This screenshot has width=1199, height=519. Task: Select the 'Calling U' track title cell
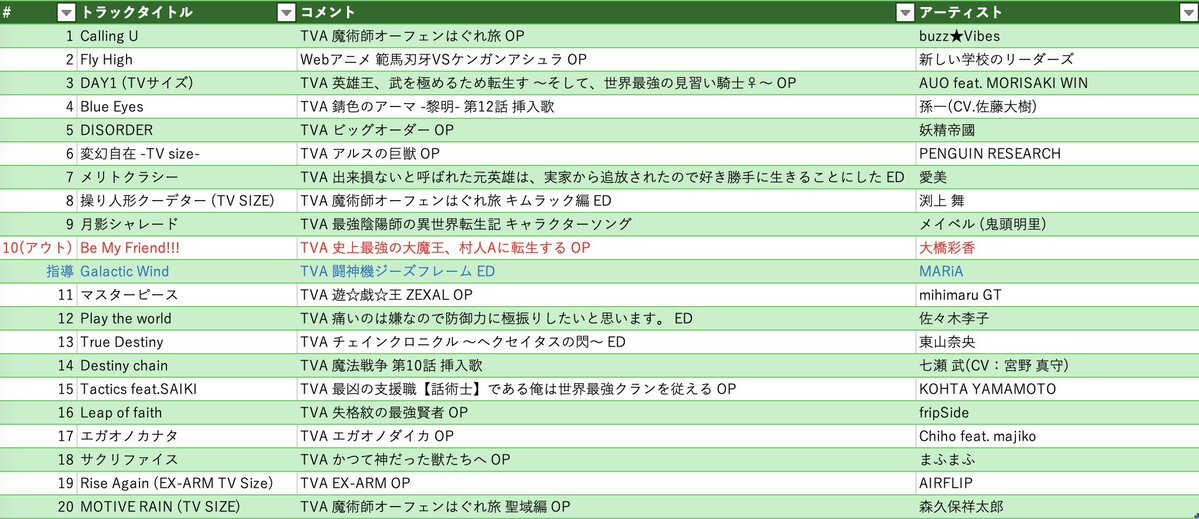coord(186,36)
